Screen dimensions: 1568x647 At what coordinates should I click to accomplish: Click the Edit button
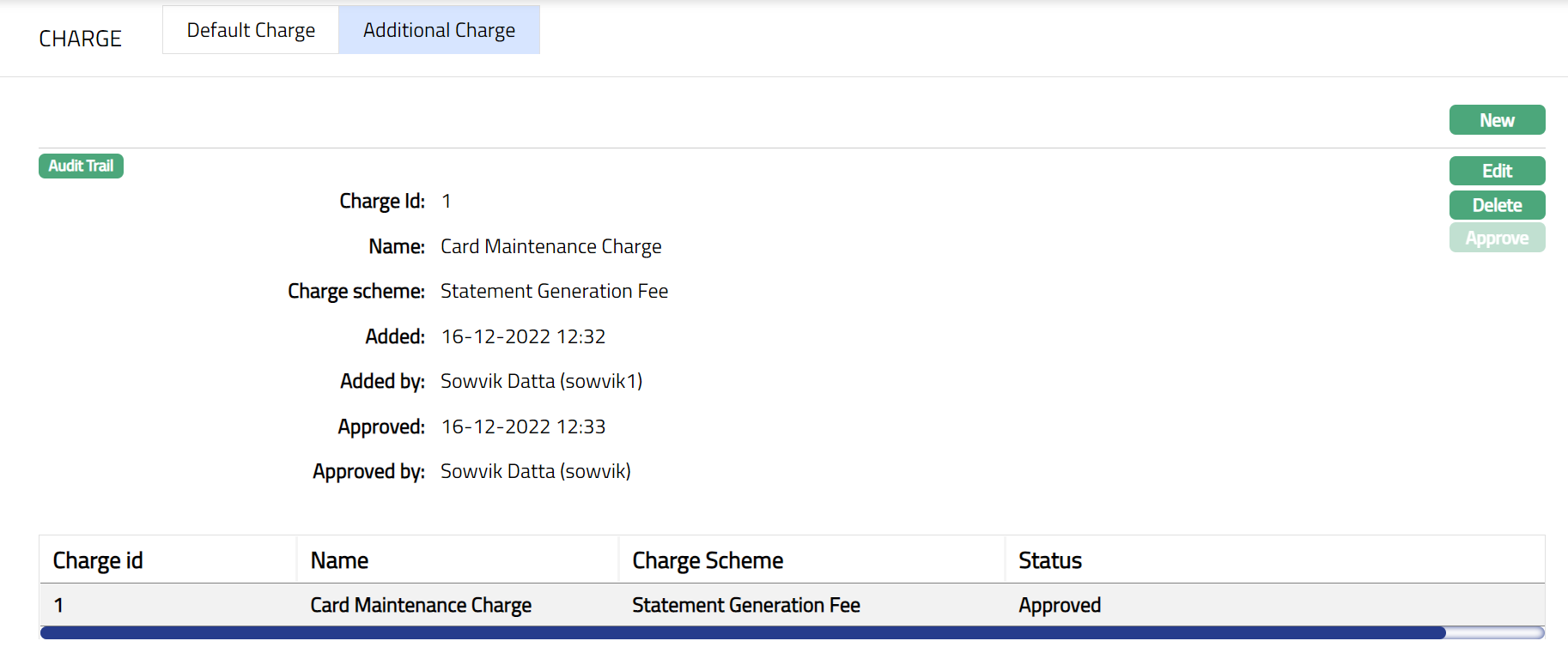[1497, 171]
